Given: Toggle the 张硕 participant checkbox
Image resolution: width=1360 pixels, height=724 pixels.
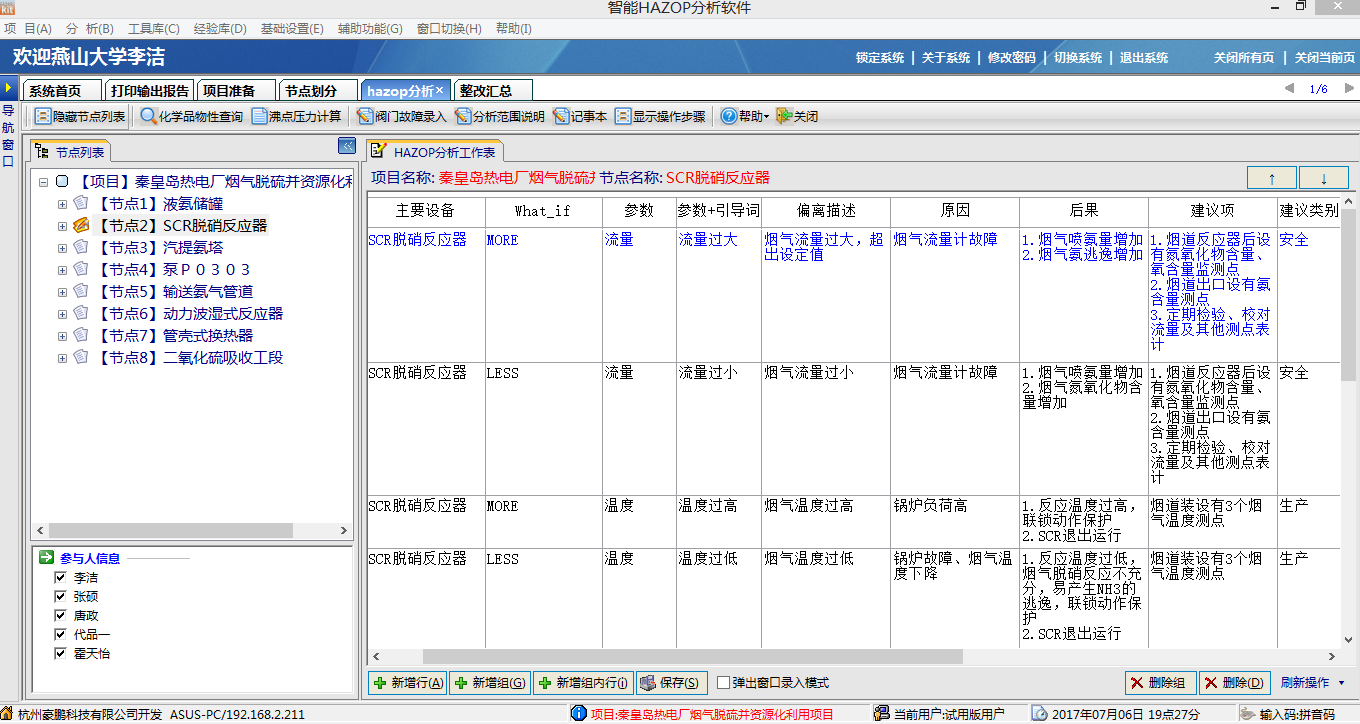Looking at the screenshot, I should pyautogui.click(x=60, y=597).
